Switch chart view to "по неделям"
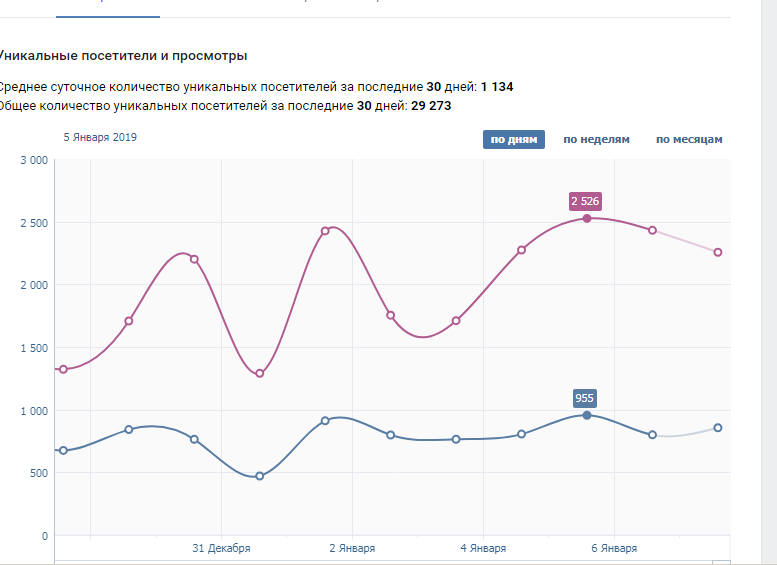The image size is (777, 565). [596, 139]
